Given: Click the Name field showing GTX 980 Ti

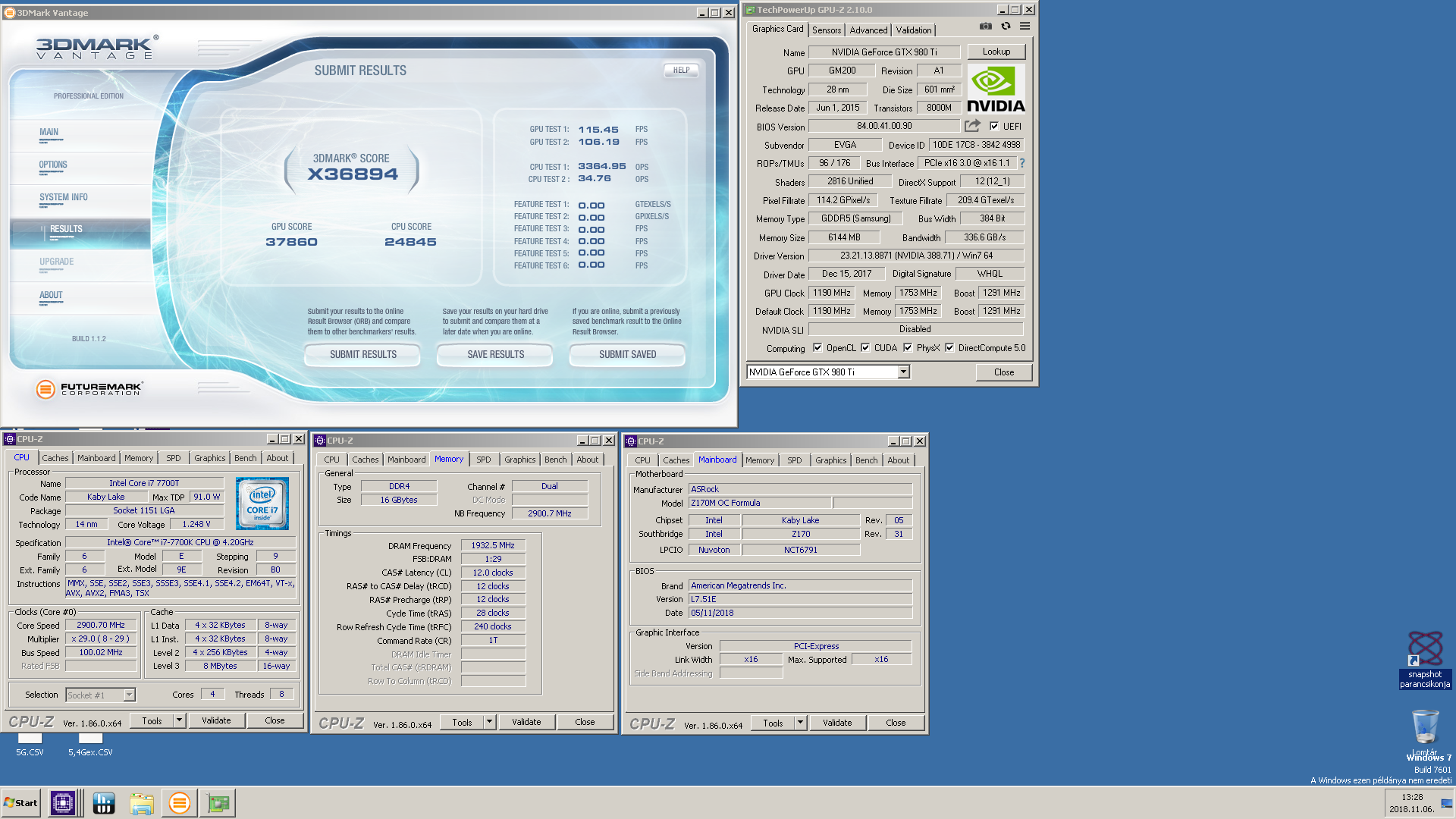Looking at the screenshot, I should (x=884, y=52).
